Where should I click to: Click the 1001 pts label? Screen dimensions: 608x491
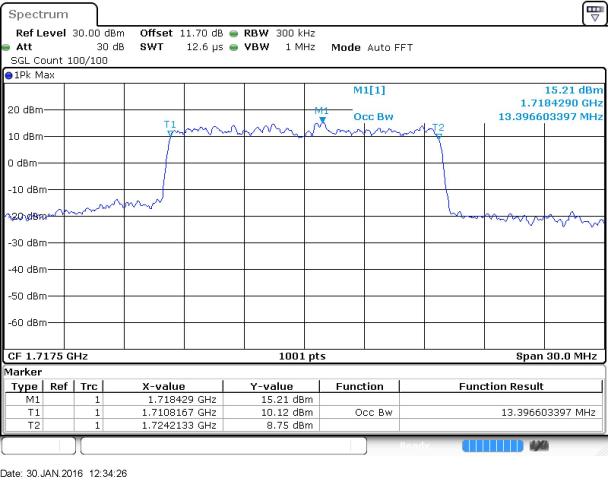pos(302,356)
